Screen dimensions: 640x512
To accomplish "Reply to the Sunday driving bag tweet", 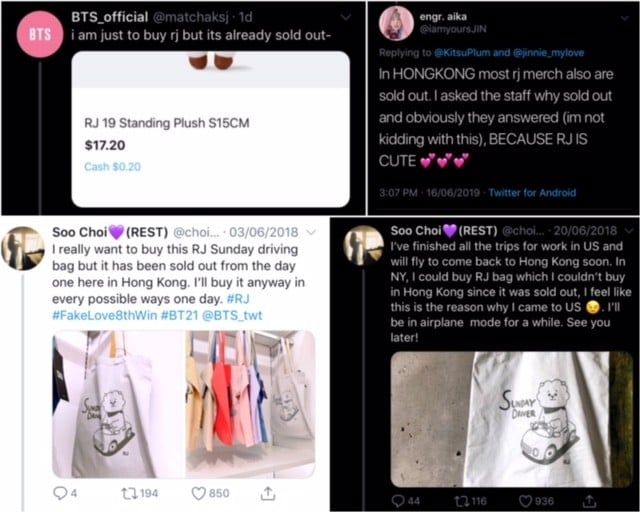I will 60,493.
